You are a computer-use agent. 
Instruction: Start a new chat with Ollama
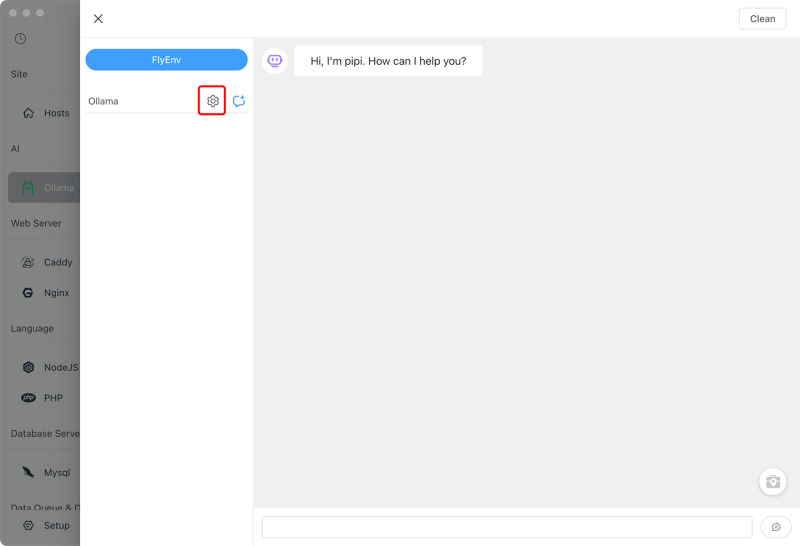click(x=239, y=101)
